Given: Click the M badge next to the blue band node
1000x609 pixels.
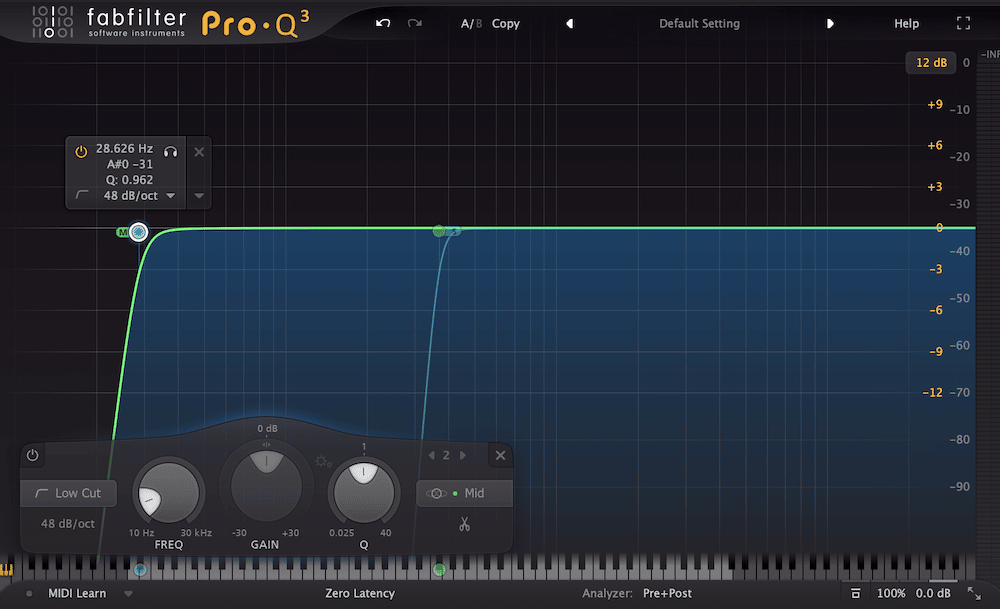Looking at the screenshot, I should pyautogui.click(x=122, y=232).
